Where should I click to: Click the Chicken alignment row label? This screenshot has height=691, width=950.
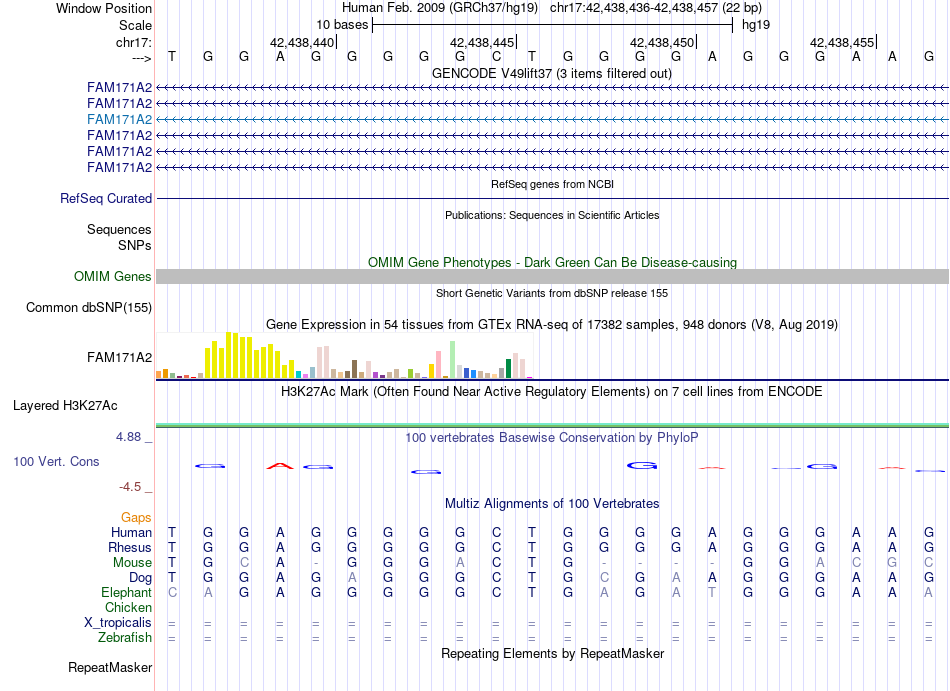pos(128,607)
